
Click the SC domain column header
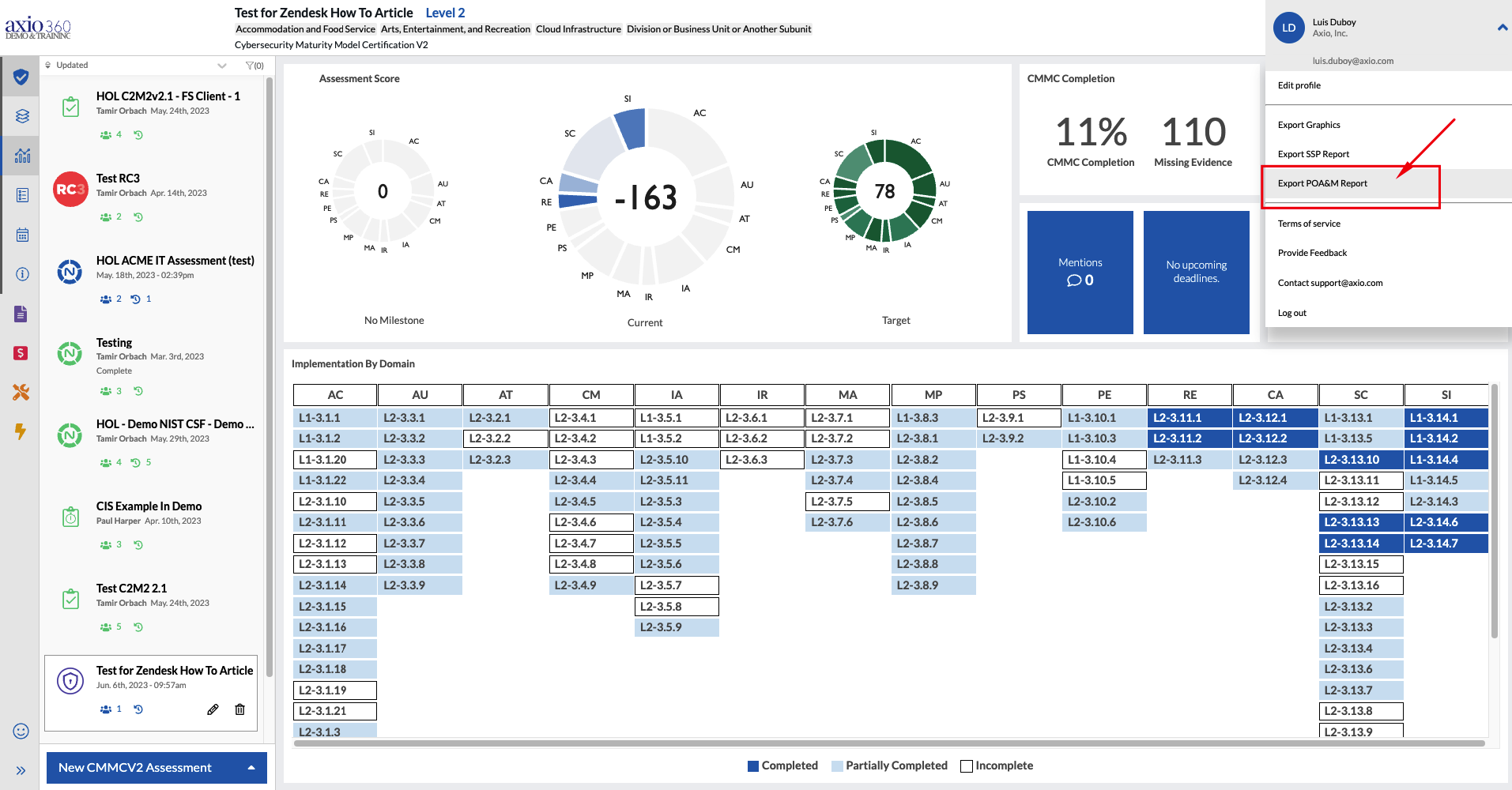[1361, 395]
